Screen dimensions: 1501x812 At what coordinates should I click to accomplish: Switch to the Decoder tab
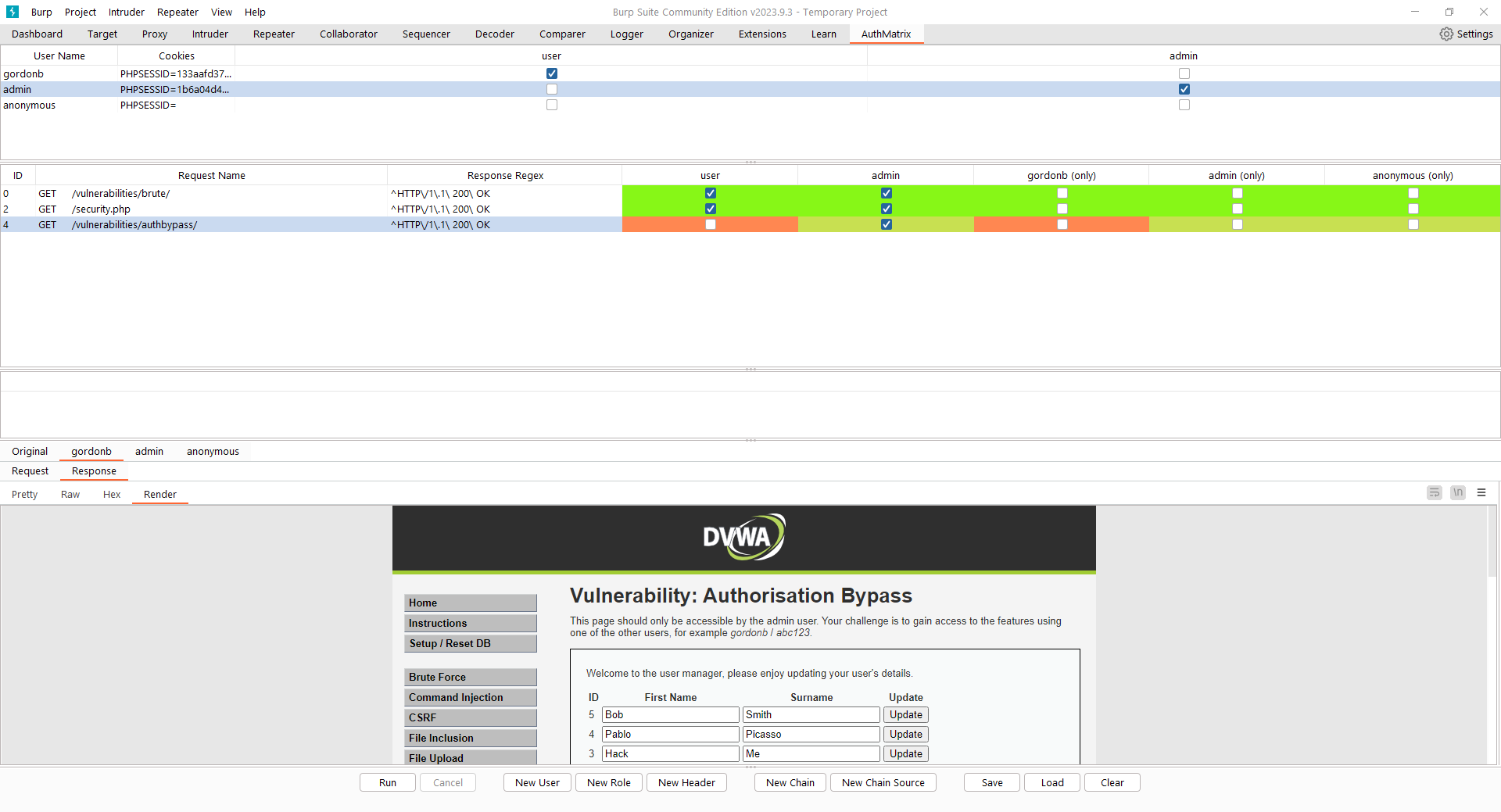[x=495, y=34]
